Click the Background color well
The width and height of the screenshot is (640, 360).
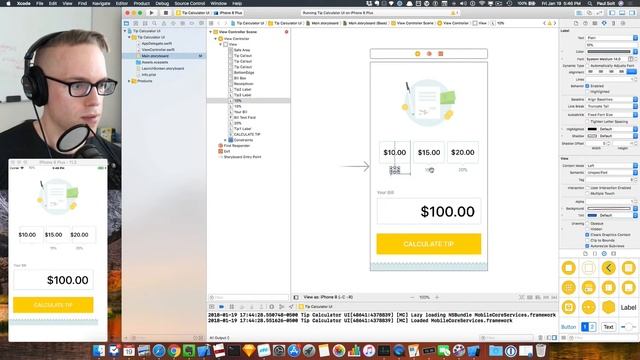click(609, 209)
